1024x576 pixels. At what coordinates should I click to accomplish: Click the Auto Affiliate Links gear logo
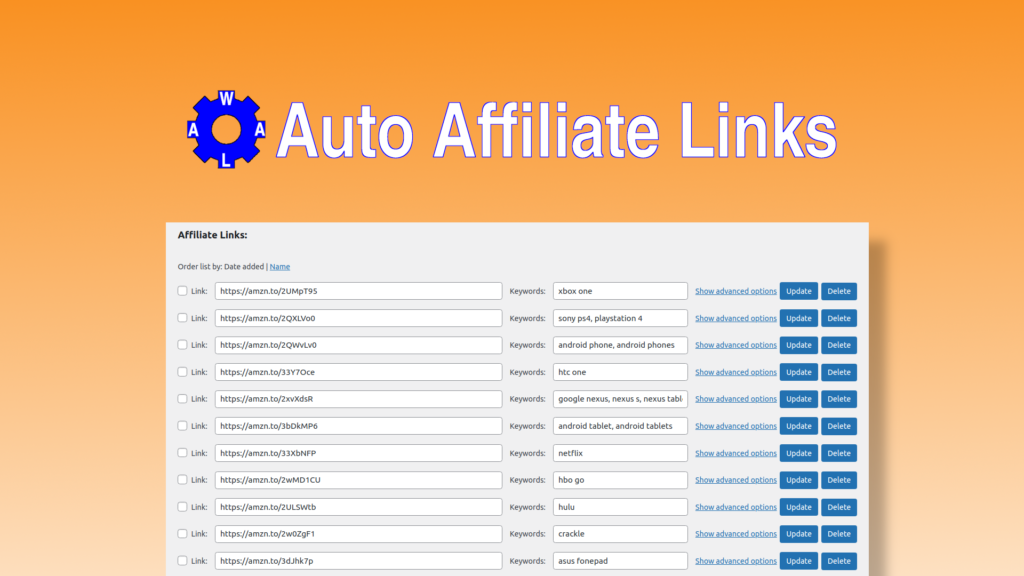coord(224,131)
